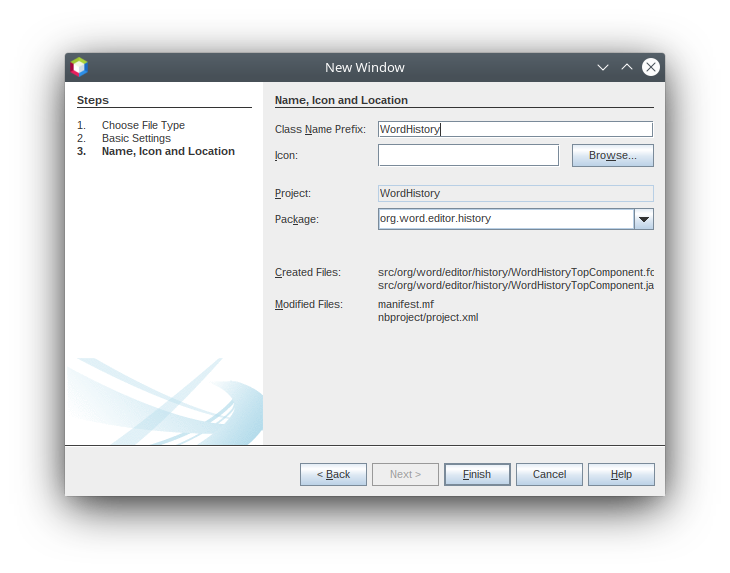Screen dimensions: 730x573
Task: Maximize the New Window dialog
Action: pyautogui.click(x=627, y=67)
